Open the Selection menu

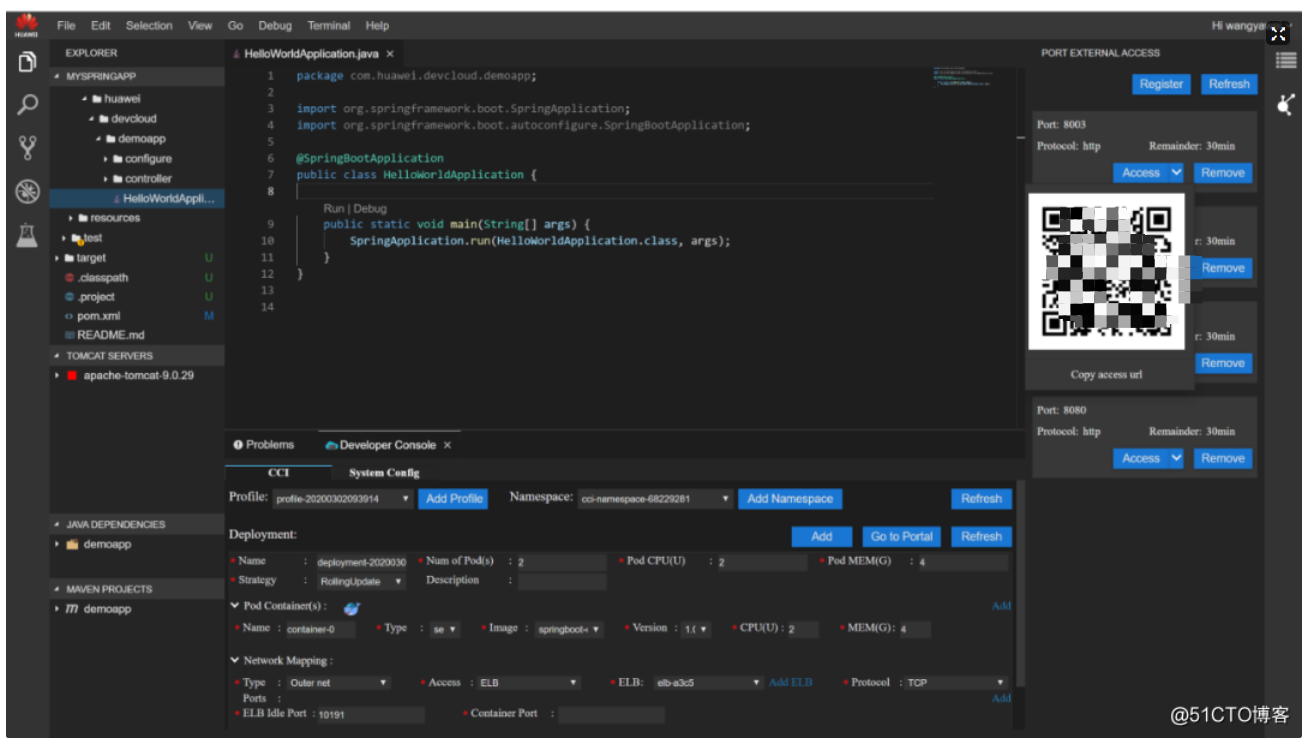coord(149,25)
